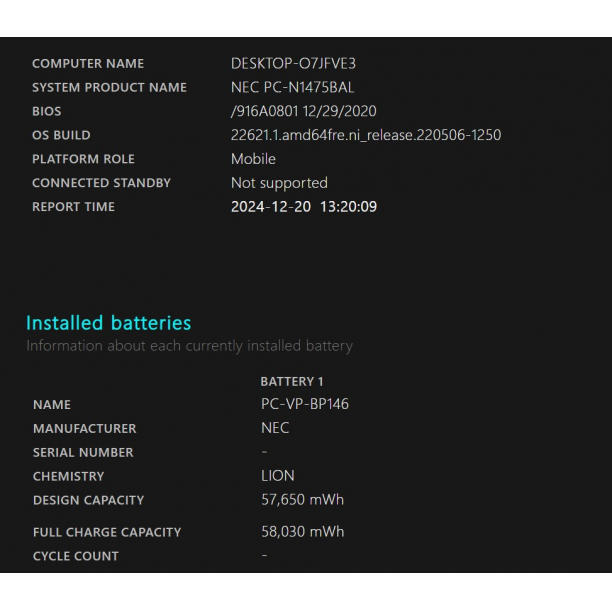Click the value 57,650 mWh
The height and width of the screenshot is (612, 612).
[x=302, y=500]
